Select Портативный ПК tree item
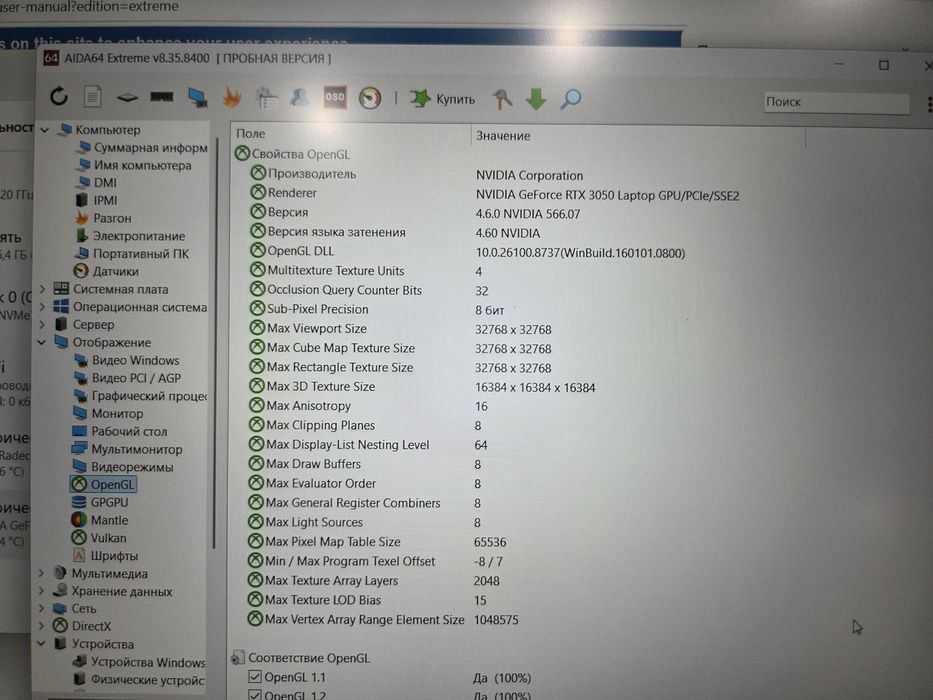Screen dimensions: 933x700 pyautogui.click(x=132, y=254)
